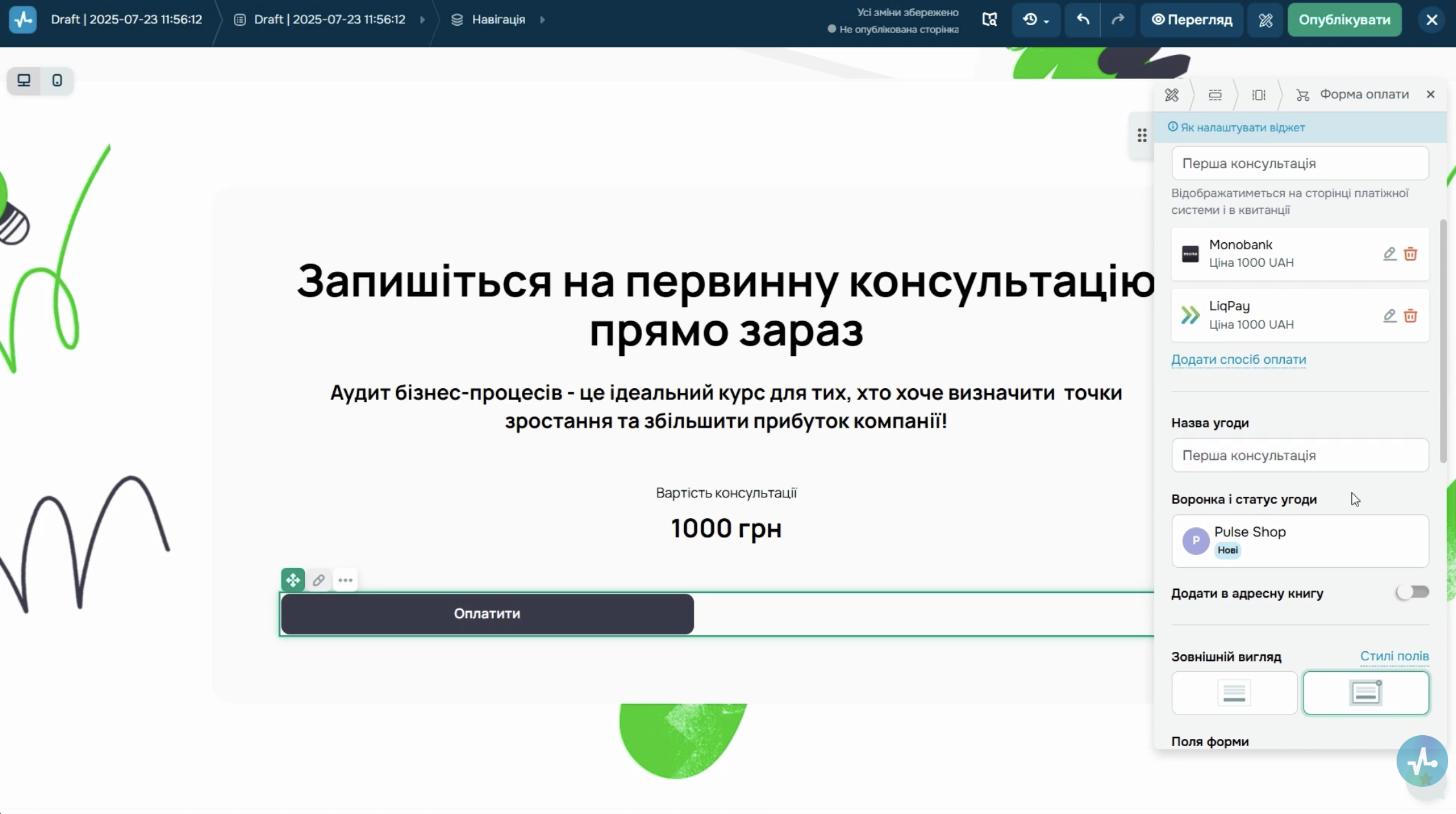Switch to mobile preview mode
Screen dimensions: 1456x814
(x=57, y=81)
